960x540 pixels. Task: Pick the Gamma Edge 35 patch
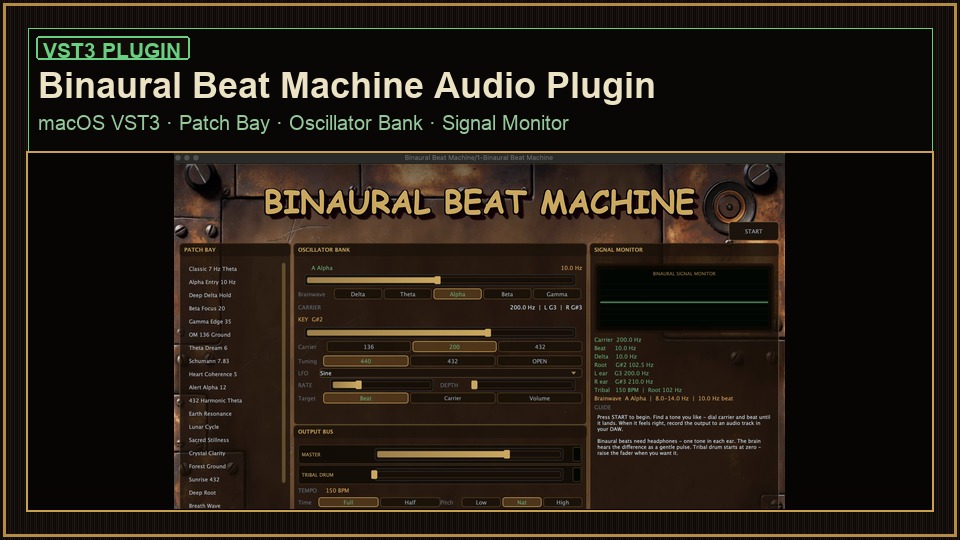point(209,321)
